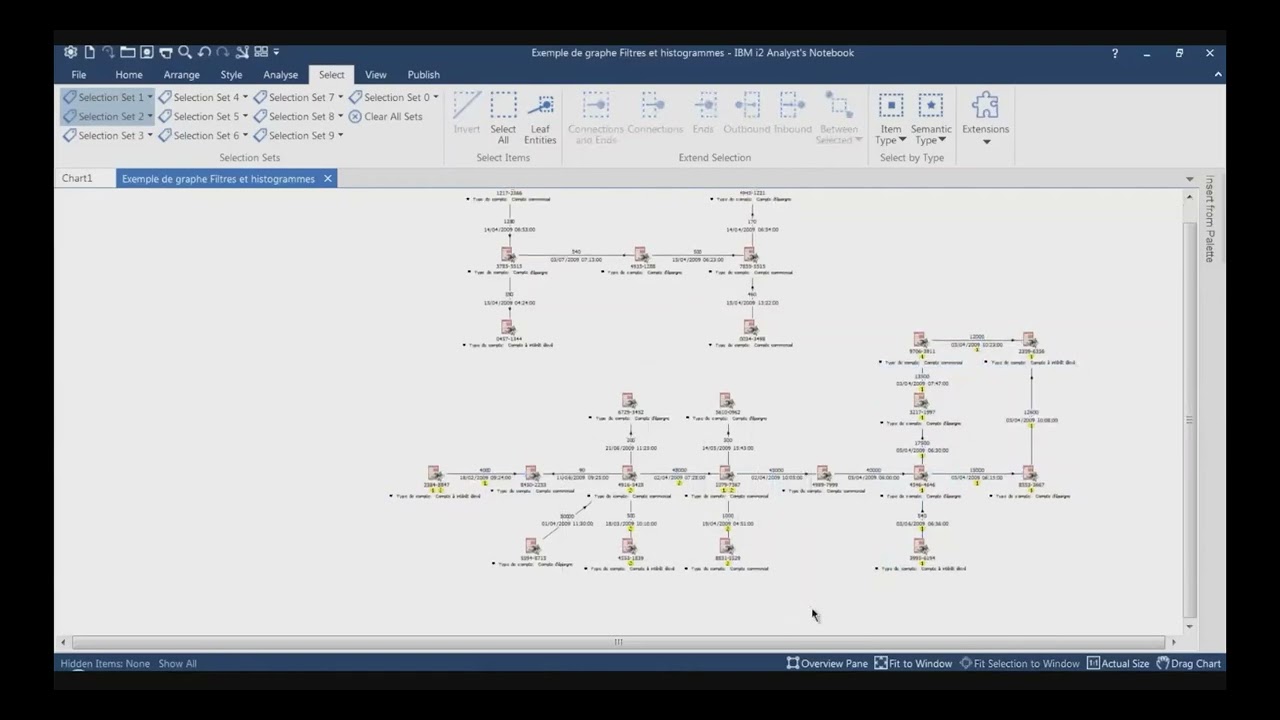Switch to the Publish ribbon tab

coord(423,75)
